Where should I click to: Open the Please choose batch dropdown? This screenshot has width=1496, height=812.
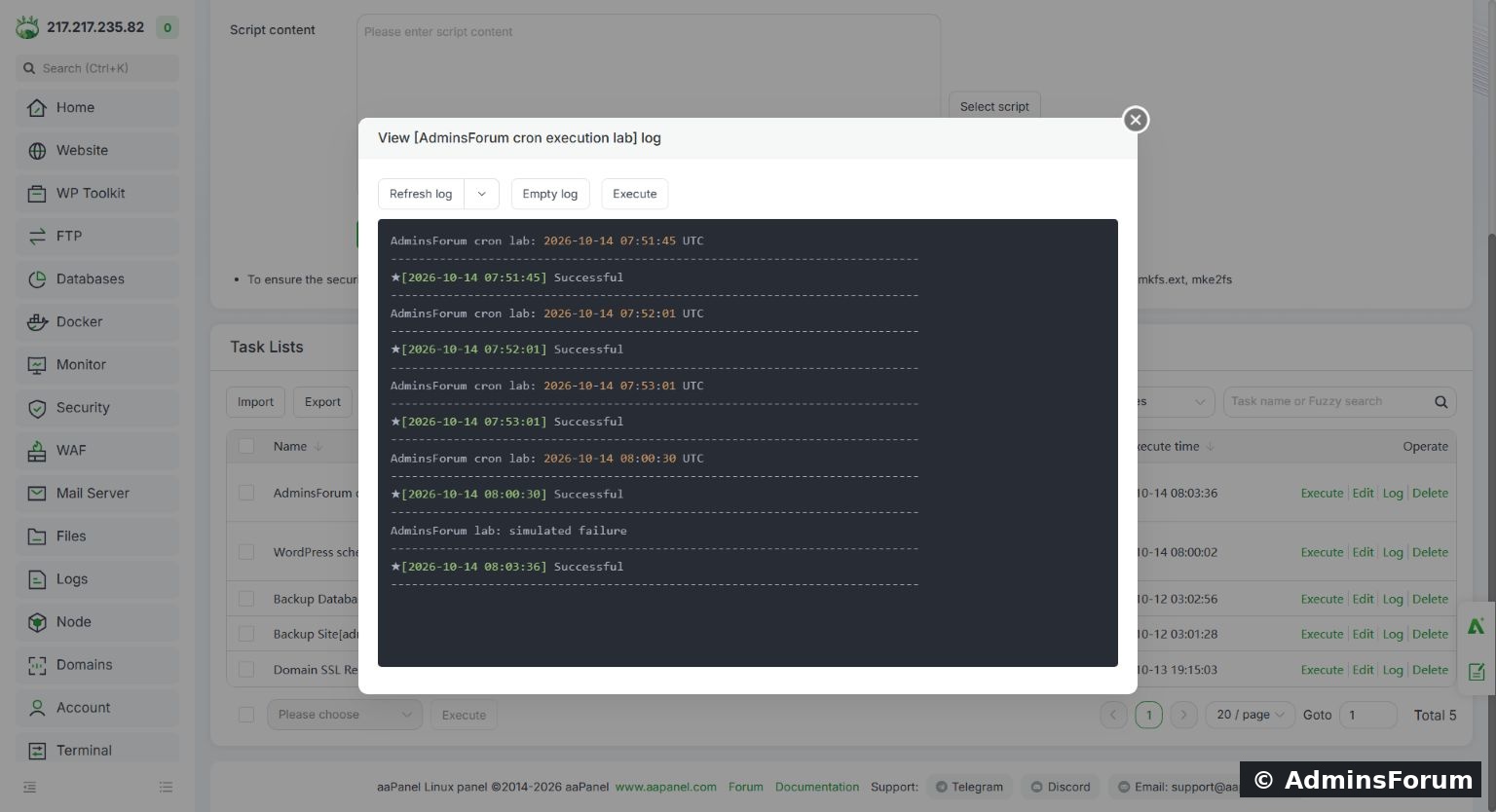tap(345, 715)
